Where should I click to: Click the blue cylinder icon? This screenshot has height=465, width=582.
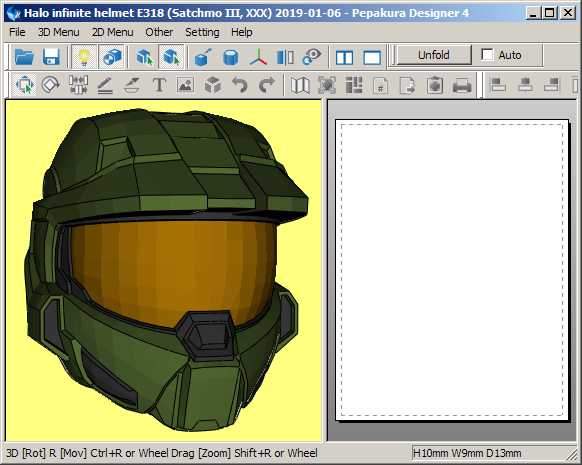tap(230, 57)
